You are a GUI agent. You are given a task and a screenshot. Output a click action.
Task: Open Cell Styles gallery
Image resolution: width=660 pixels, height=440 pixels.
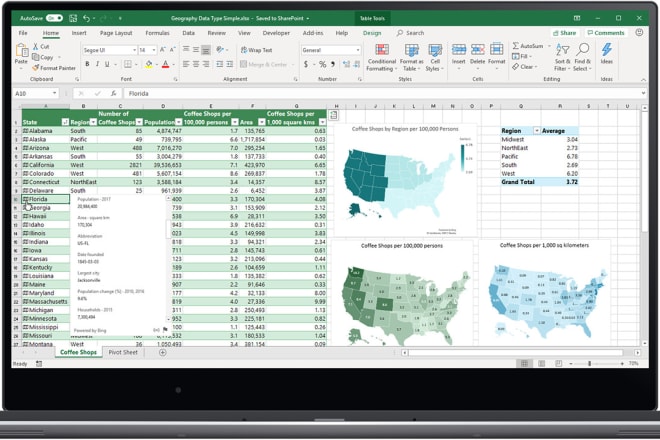pos(435,57)
